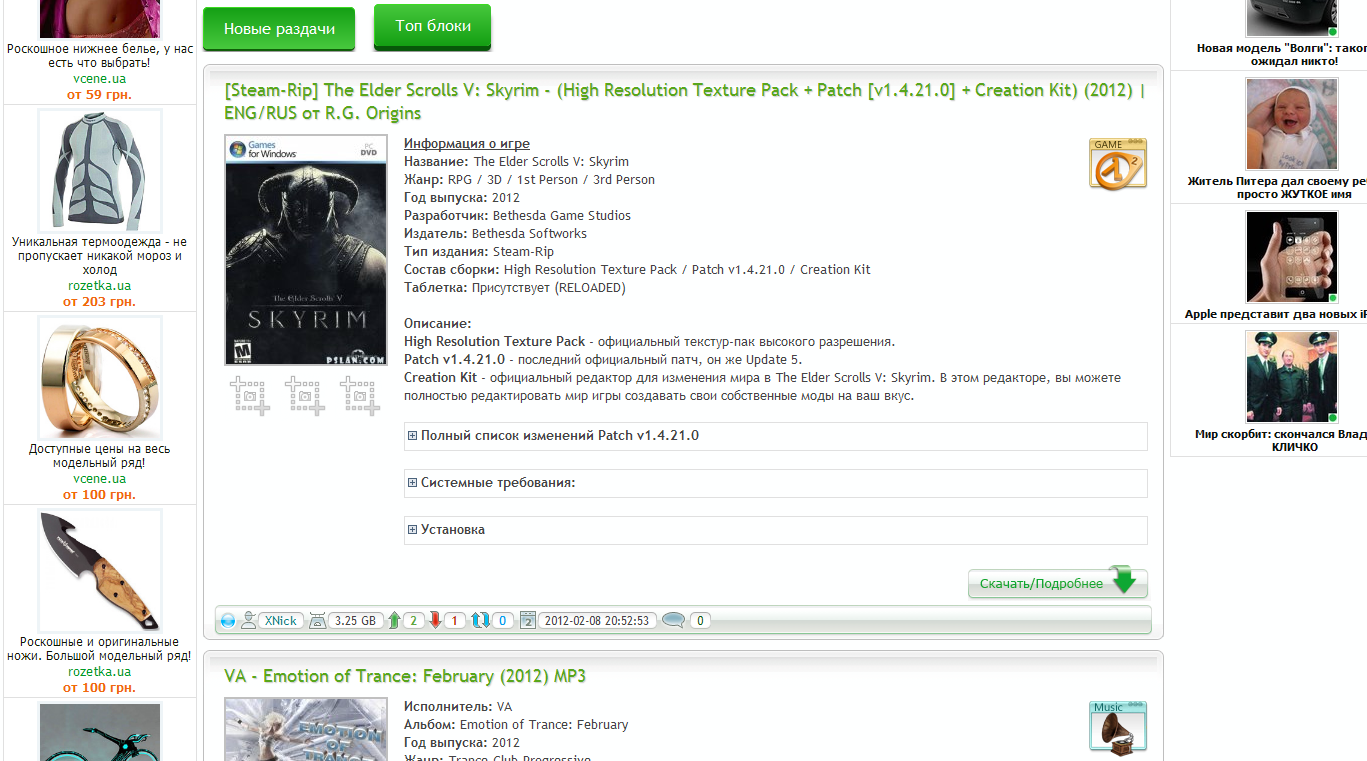Screen dimensions: 1367x761
Task: Click the baby photo news thumbnail
Action: tap(1291, 124)
